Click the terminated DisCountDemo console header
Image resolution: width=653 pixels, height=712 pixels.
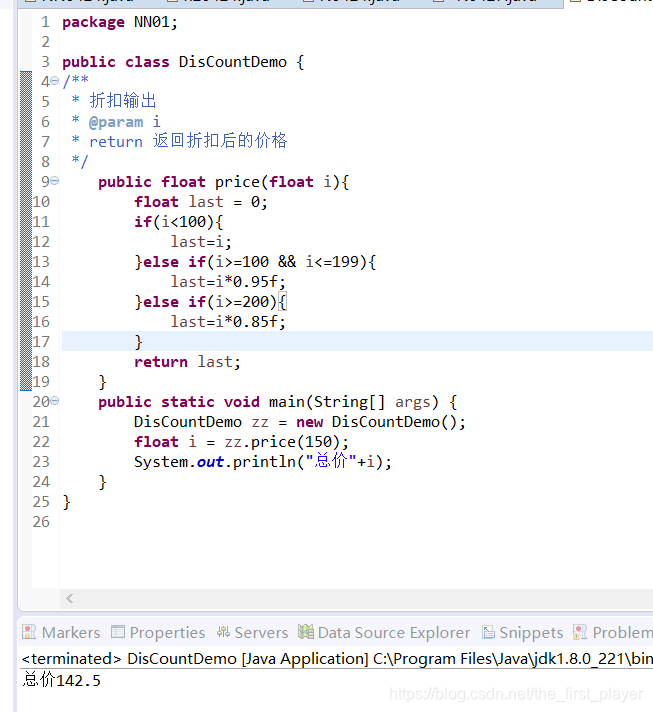[337, 658]
